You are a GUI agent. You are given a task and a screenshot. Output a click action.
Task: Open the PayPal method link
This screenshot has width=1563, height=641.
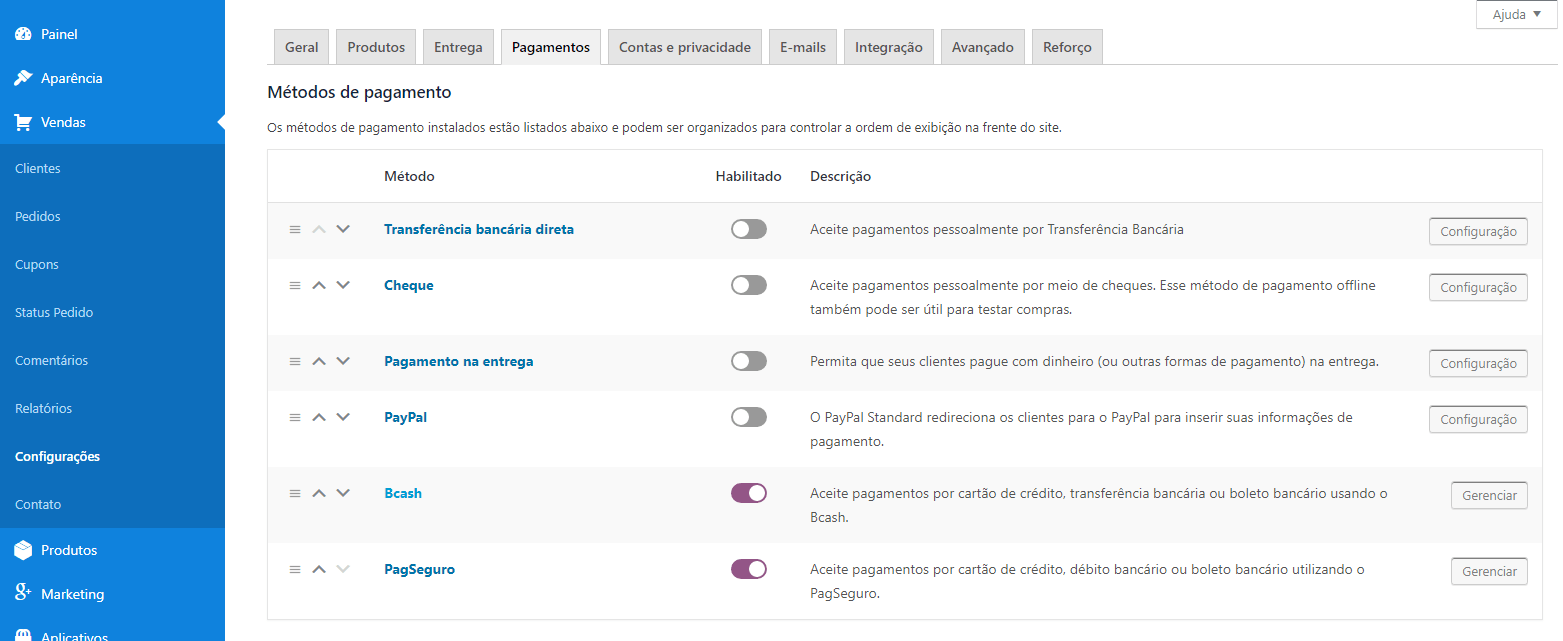click(405, 417)
